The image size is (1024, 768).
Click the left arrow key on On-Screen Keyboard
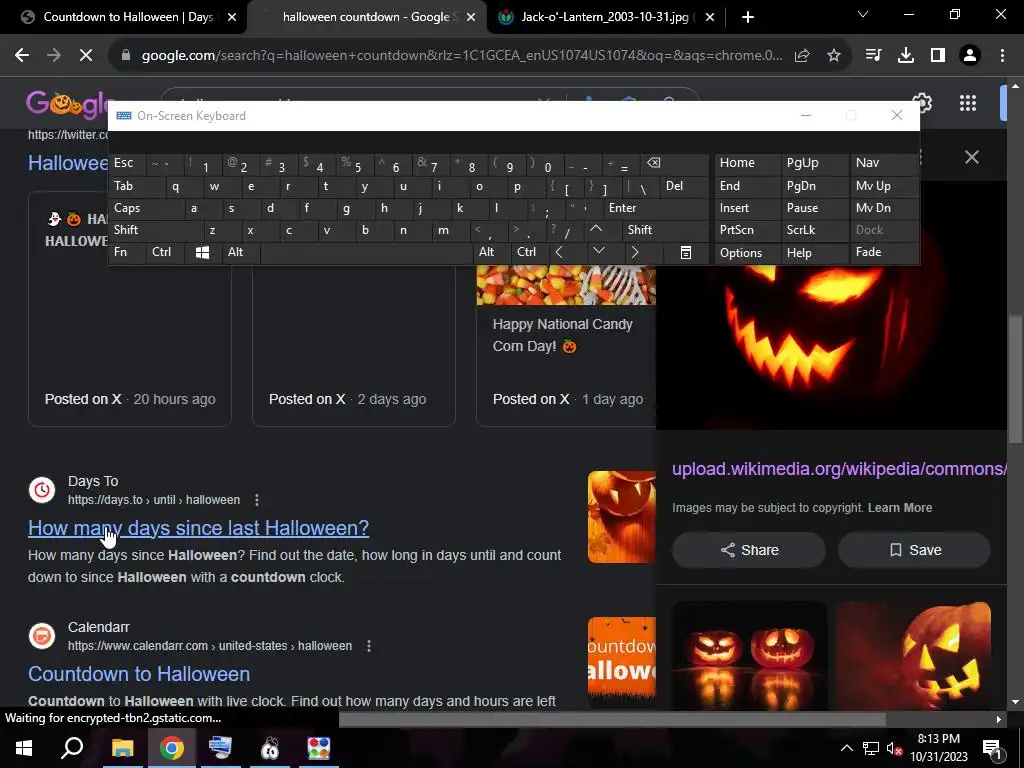pos(559,252)
